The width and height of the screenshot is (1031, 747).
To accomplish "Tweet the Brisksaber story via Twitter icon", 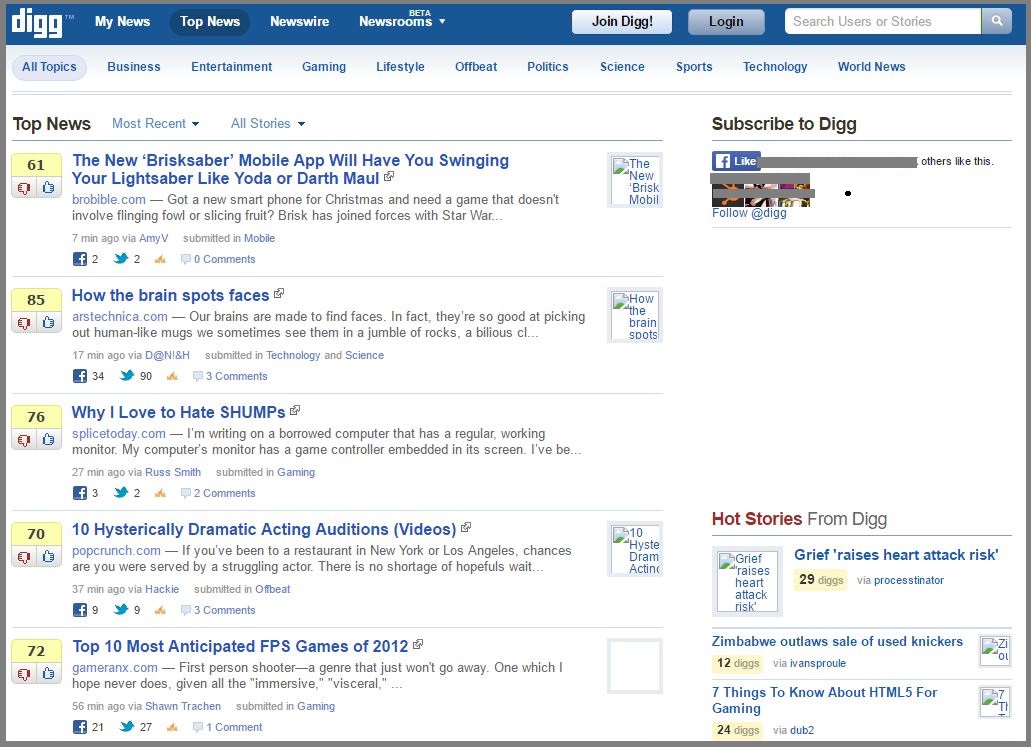I will (x=120, y=258).
